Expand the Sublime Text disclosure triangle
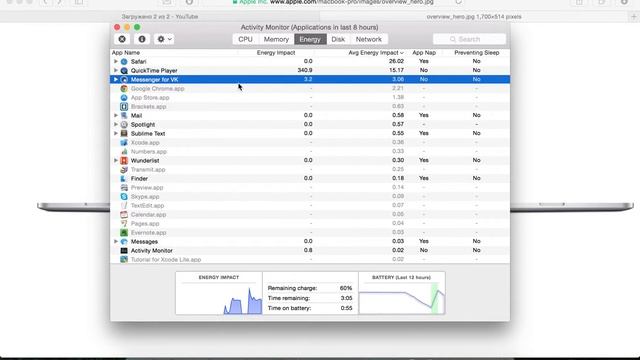 click(116, 133)
